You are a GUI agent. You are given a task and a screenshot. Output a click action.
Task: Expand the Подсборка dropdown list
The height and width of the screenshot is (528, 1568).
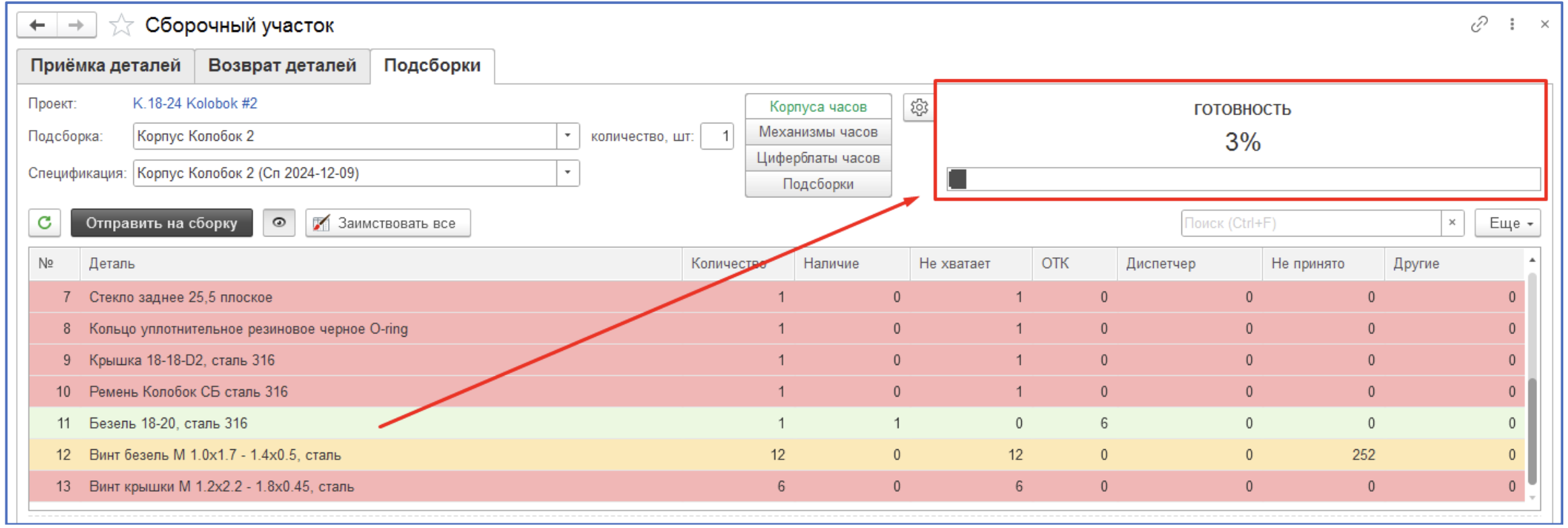568,136
